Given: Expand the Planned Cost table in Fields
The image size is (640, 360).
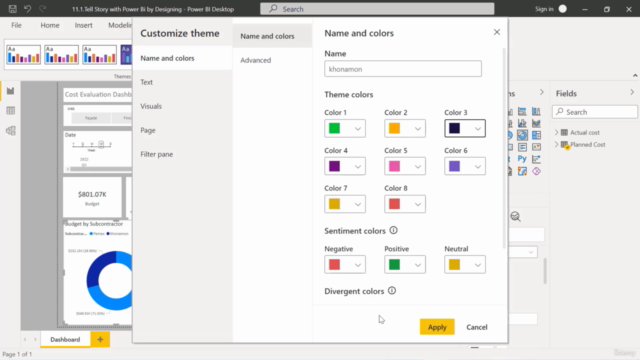Looking at the screenshot, I should 557,144.
